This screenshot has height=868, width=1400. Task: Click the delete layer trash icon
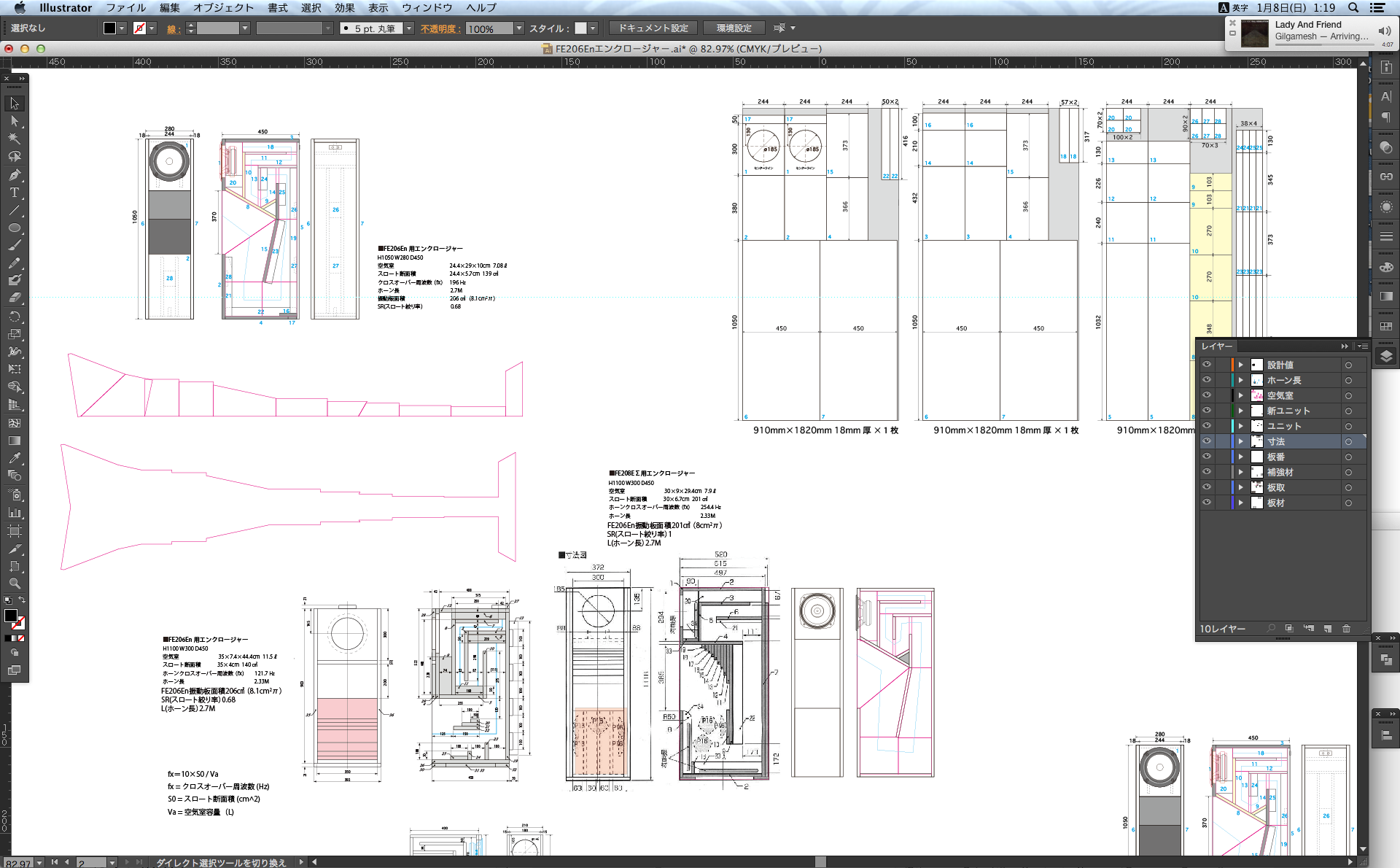1346,628
